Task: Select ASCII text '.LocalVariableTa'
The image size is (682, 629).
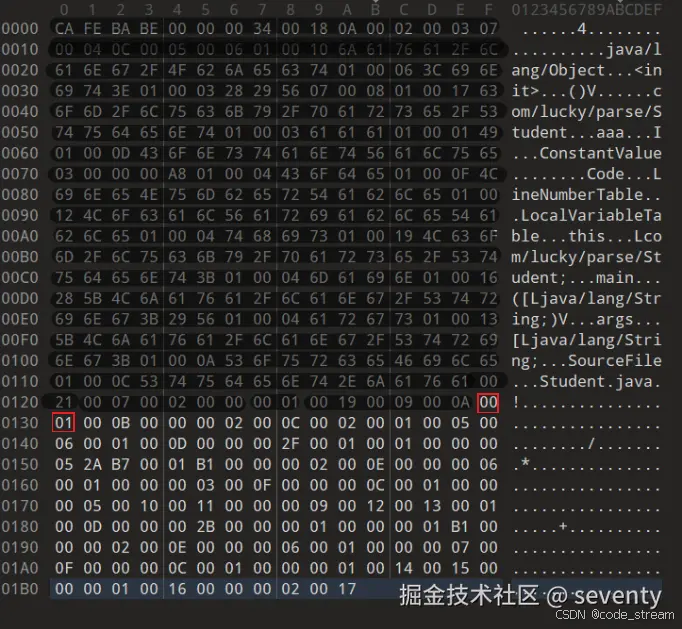Action: tap(586, 215)
